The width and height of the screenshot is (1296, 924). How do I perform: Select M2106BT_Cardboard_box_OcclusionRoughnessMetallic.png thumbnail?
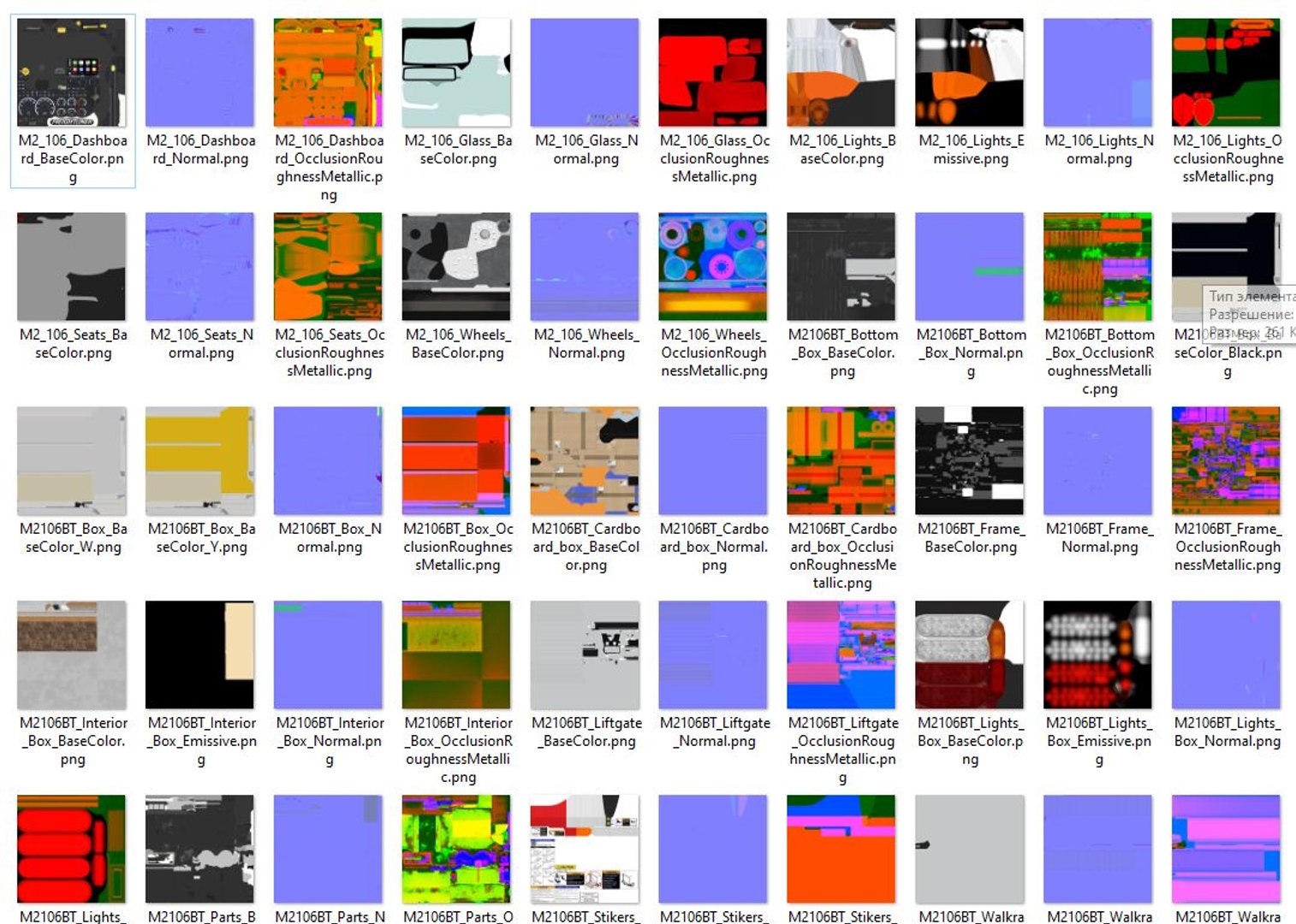[841, 461]
